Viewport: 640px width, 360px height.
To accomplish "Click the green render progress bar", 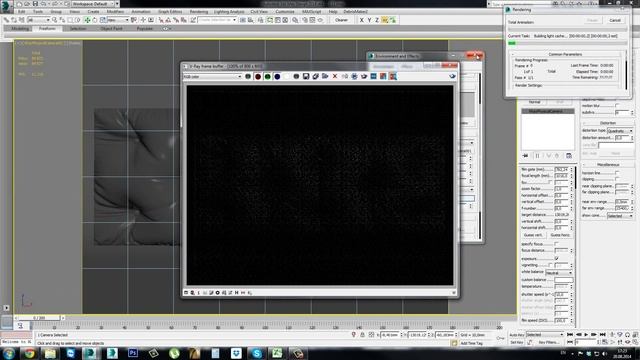I will pyautogui.click(x=512, y=43).
